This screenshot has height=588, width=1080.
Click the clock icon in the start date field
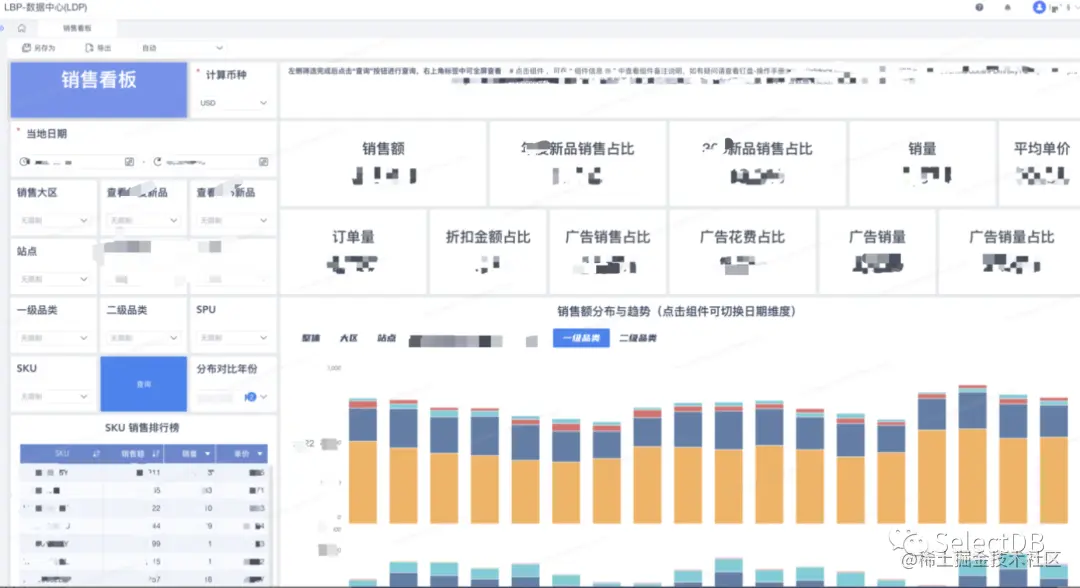25,162
